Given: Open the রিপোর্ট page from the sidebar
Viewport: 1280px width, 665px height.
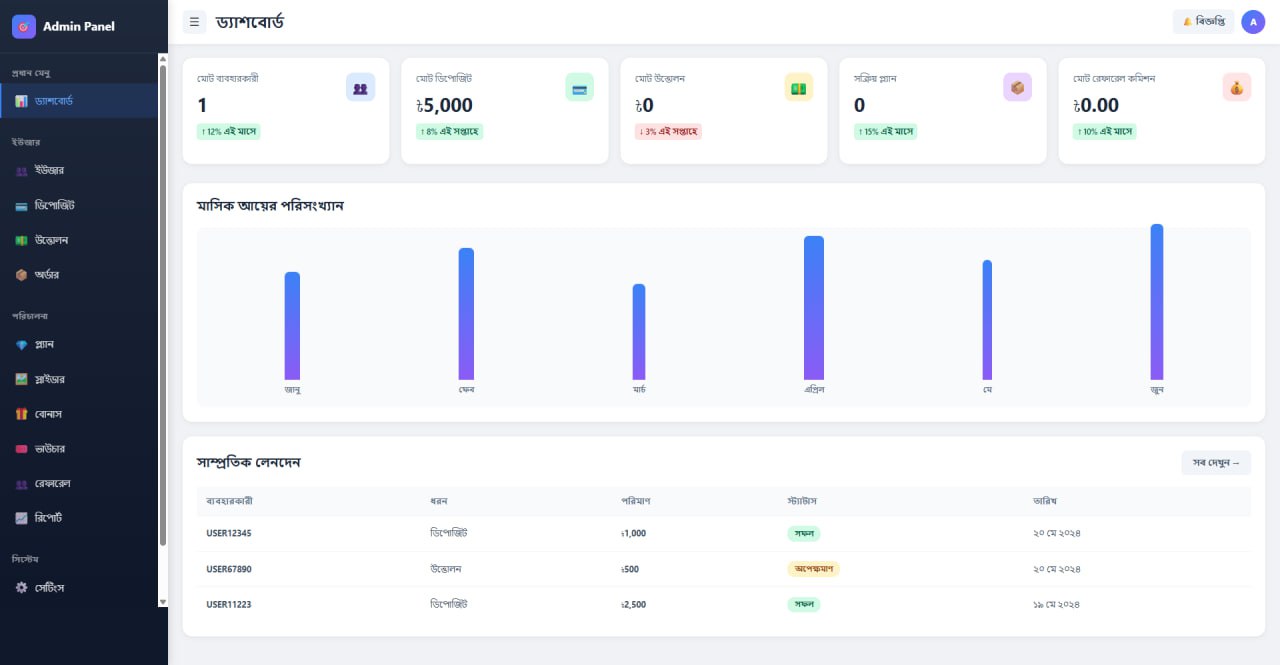Looking at the screenshot, I should pos(49,518).
